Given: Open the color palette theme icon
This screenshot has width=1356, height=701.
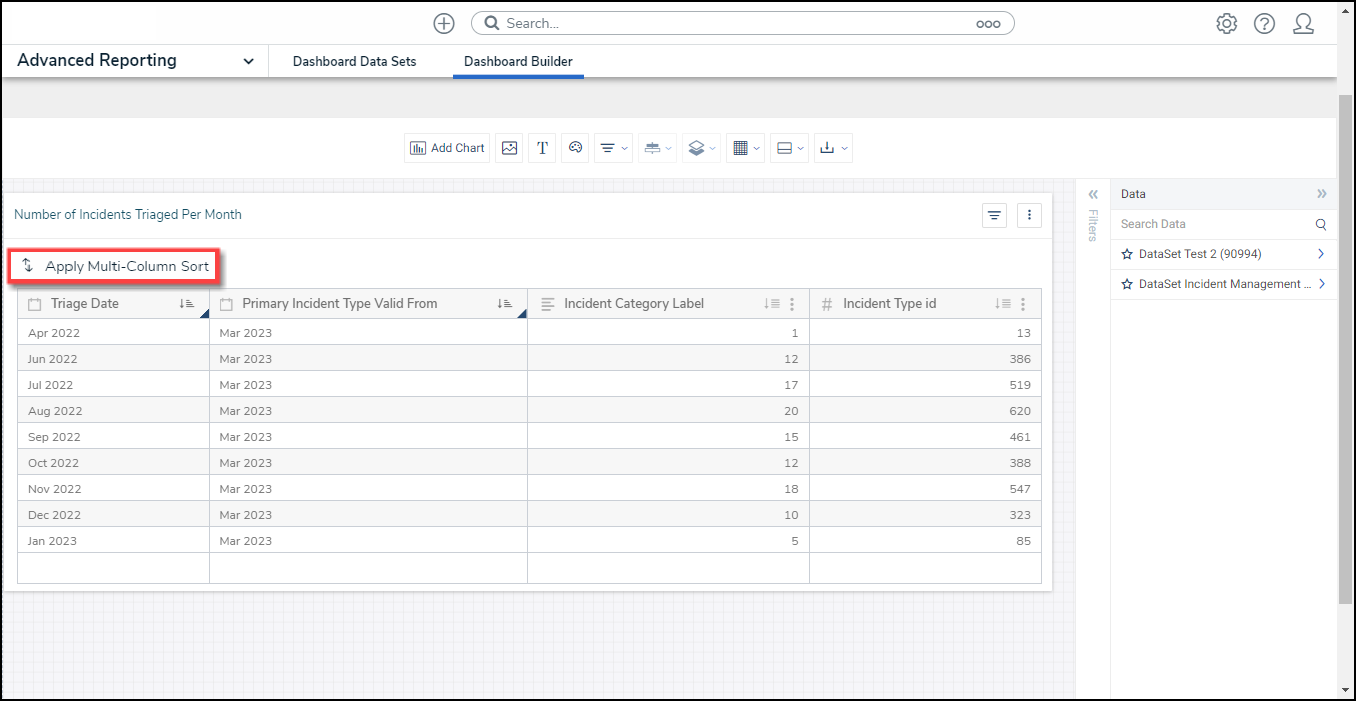Looking at the screenshot, I should [575, 148].
